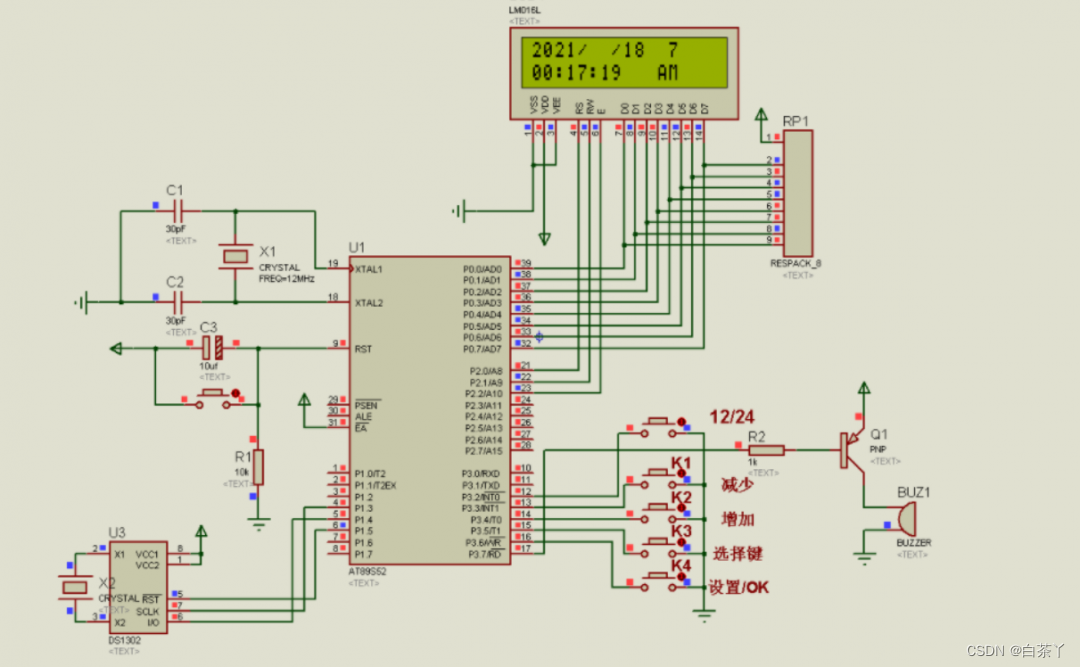
Task: Select the R2 1k resistor
Action: (x=766, y=450)
